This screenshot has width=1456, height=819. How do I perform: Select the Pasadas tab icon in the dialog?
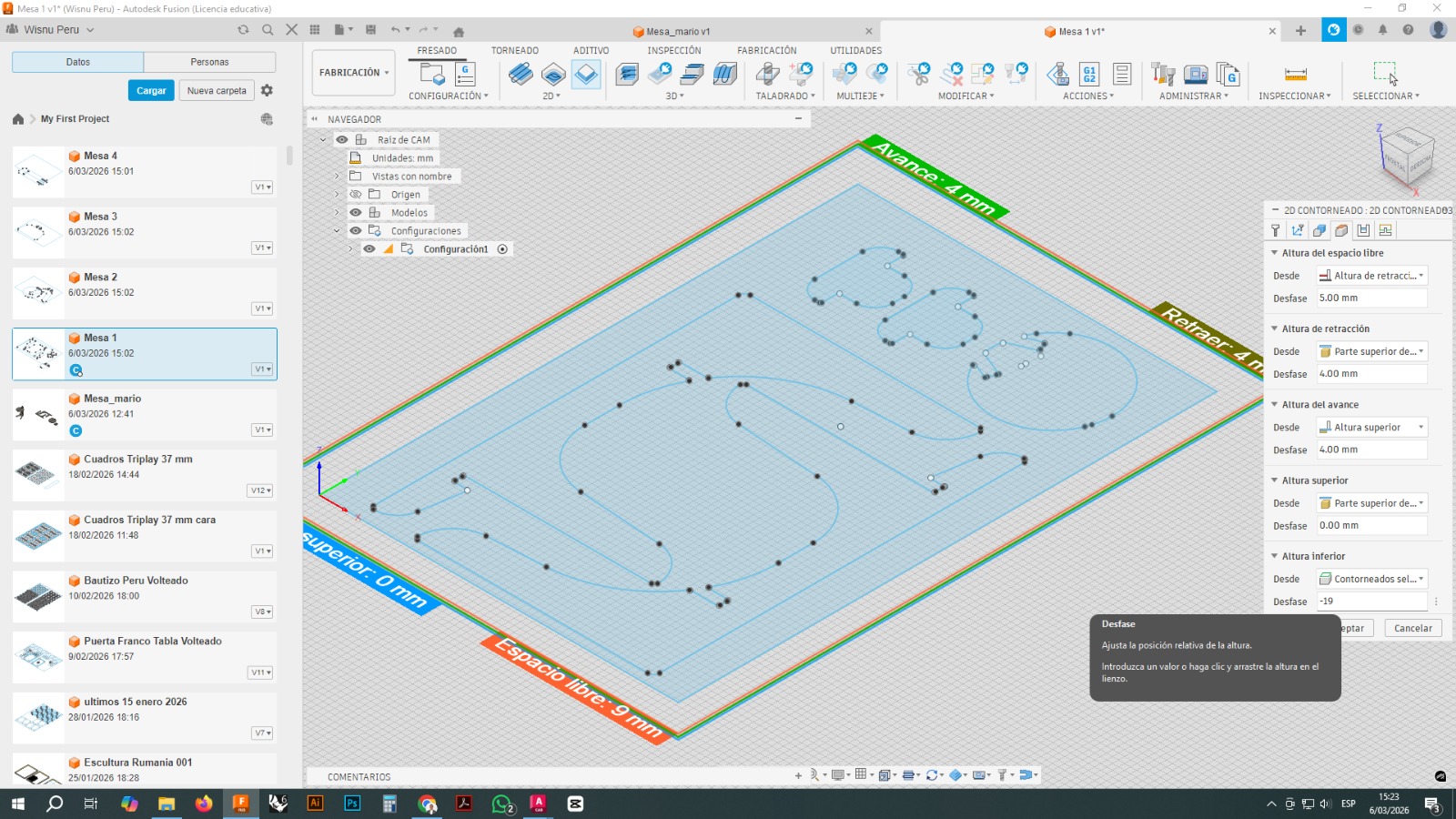point(1362,230)
